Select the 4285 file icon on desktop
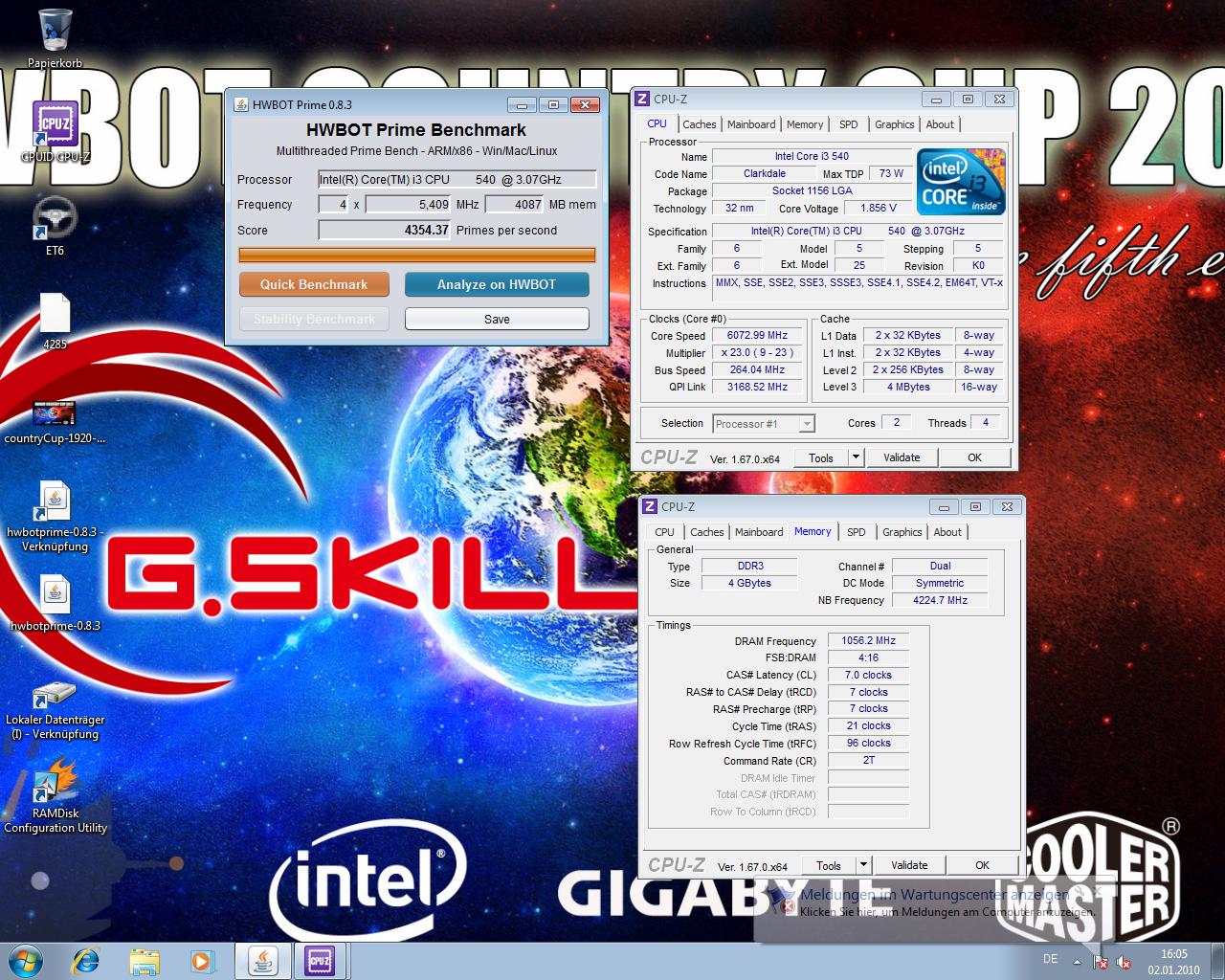 point(55,313)
